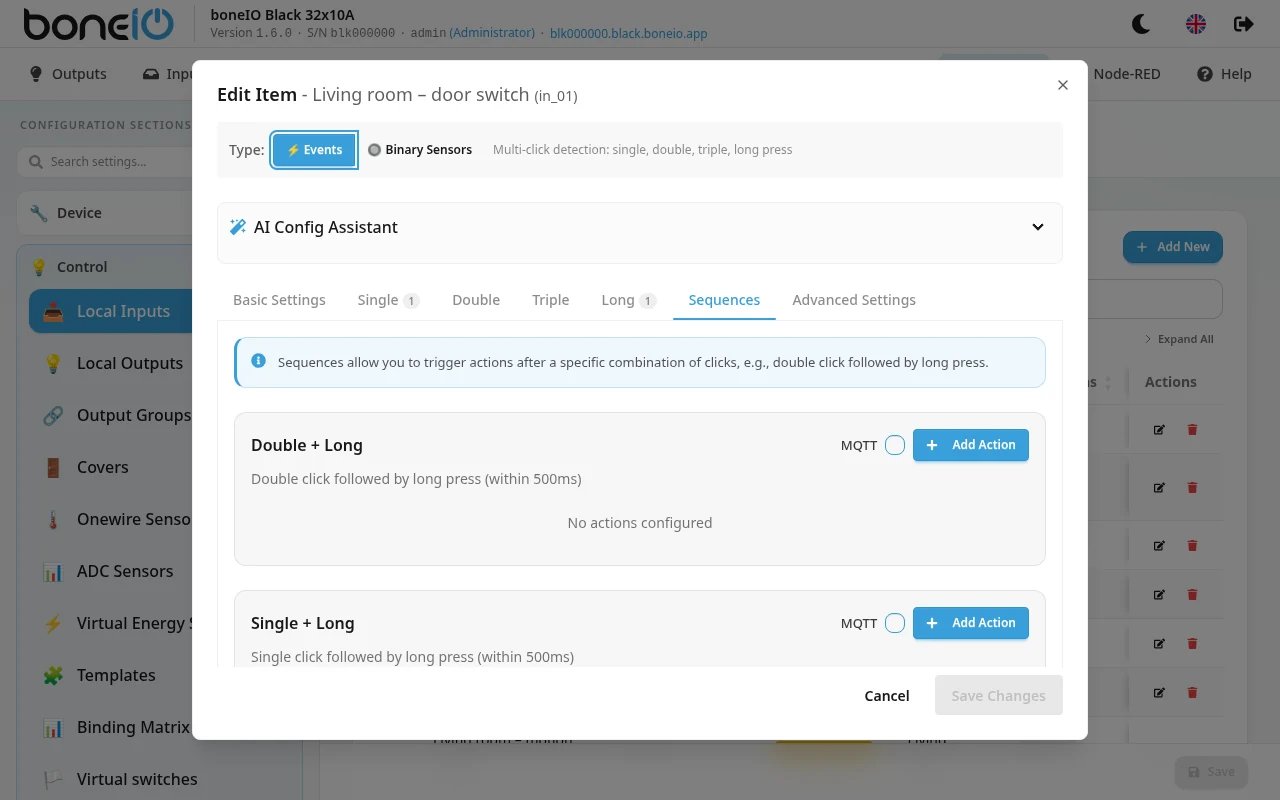Image resolution: width=1280 pixels, height=800 pixels.
Task: Click the AI Config Assistant wand icon
Action: (x=238, y=227)
